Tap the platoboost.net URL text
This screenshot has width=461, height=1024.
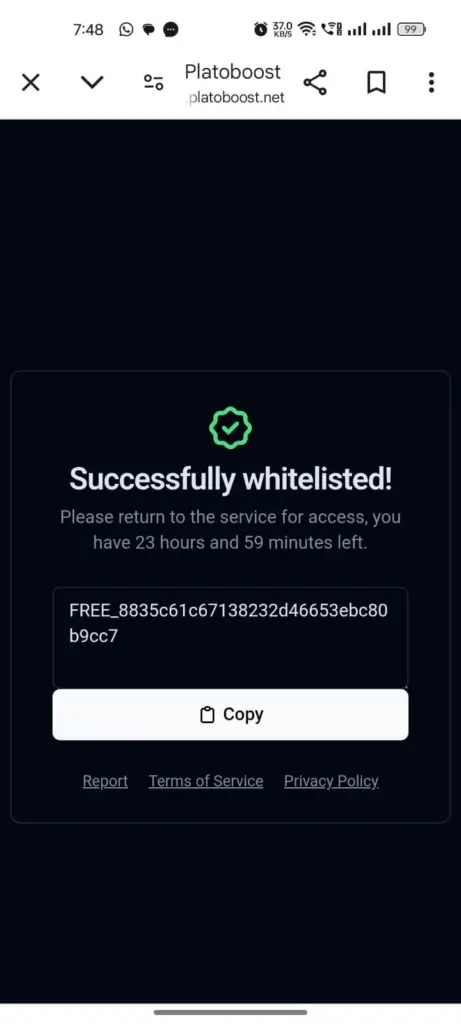click(236, 98)
